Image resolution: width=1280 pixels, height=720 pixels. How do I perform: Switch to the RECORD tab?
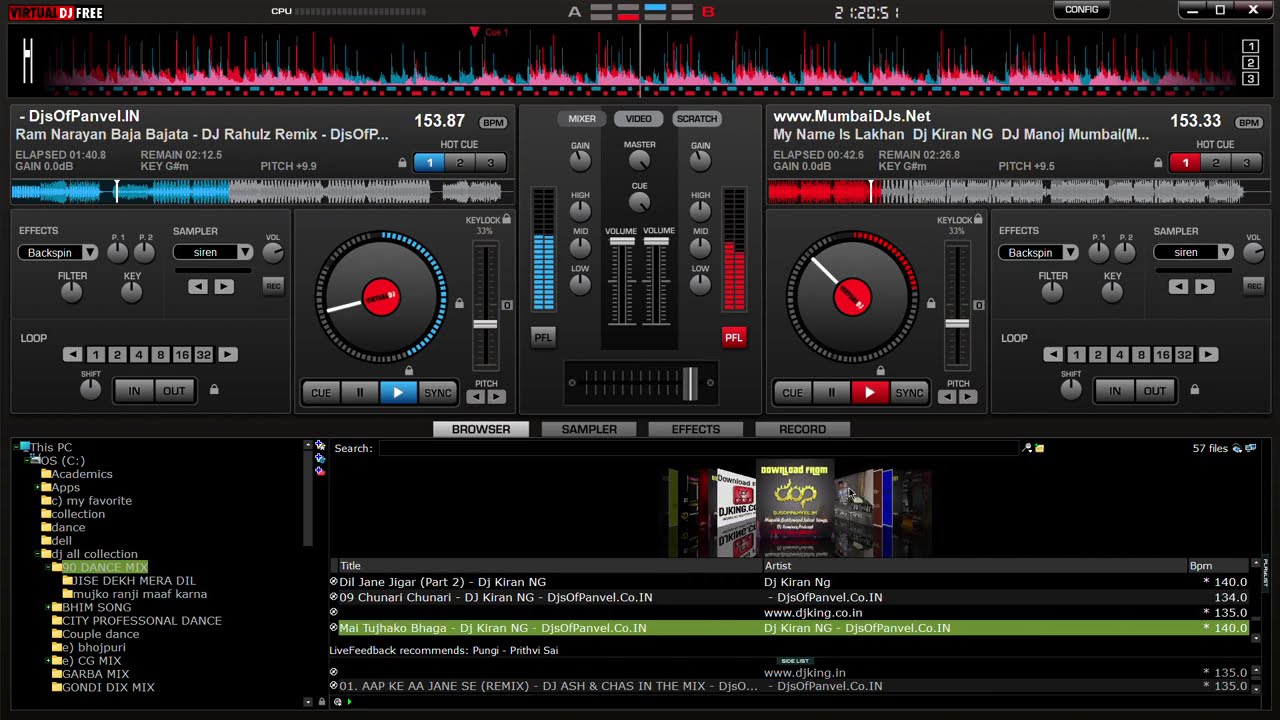point(802,429)
